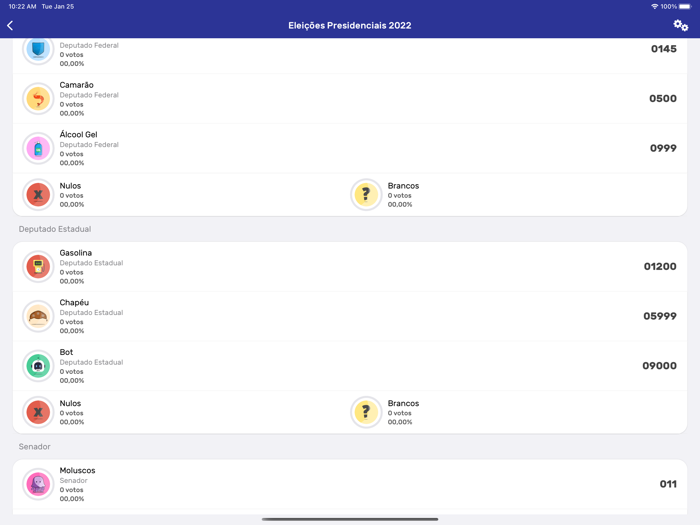The height and width of the screenshot is (525, 700).
Task: Go back using the left arrow
Action: point(10,25)
